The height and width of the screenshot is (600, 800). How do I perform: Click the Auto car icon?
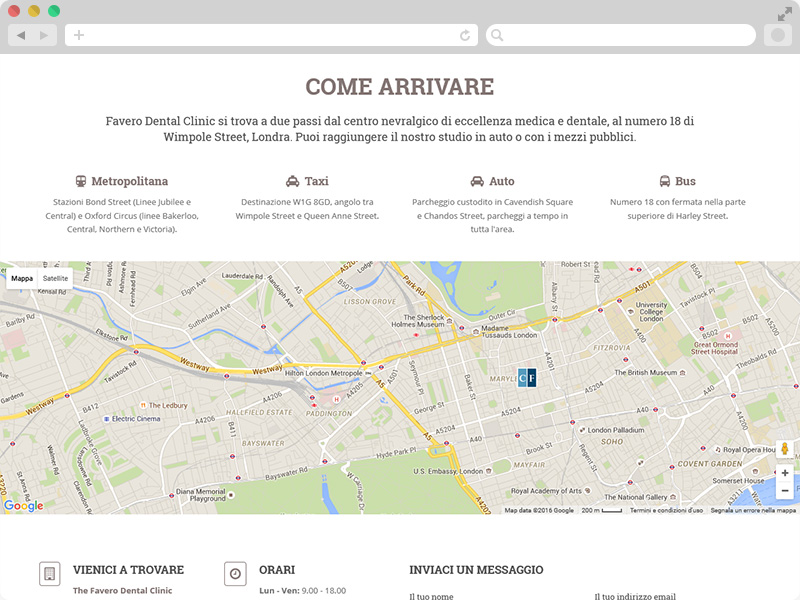point(477,181)
